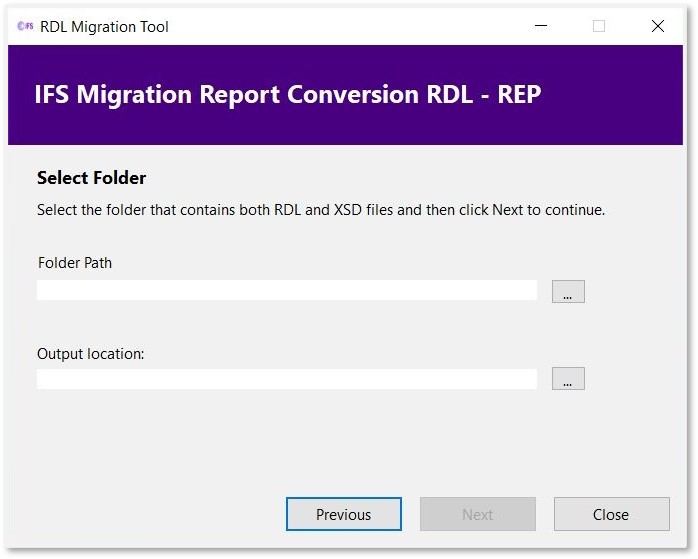Click into the Output location field
The image size is (698, 559).
tap(287, 379)
